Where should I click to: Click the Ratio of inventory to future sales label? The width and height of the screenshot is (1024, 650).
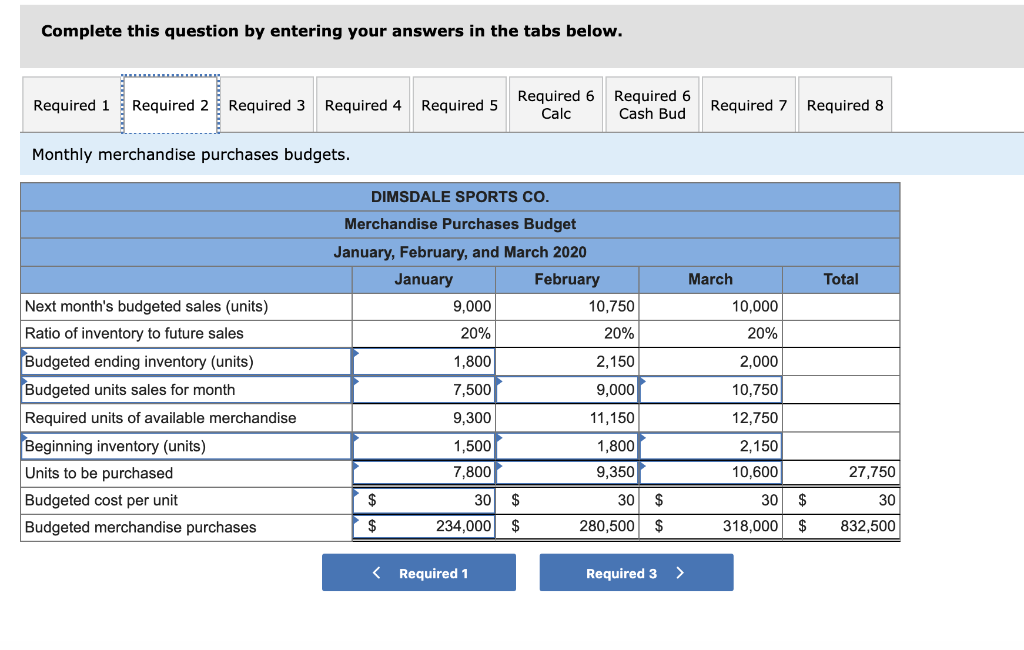pyautogui.click(x=134, y=333)
